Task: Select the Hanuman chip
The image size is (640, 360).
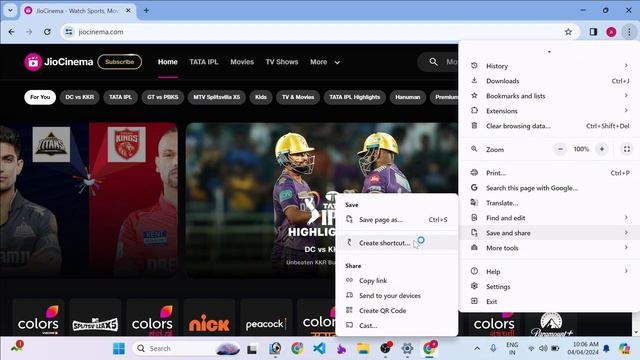Action: coord(408,97)
